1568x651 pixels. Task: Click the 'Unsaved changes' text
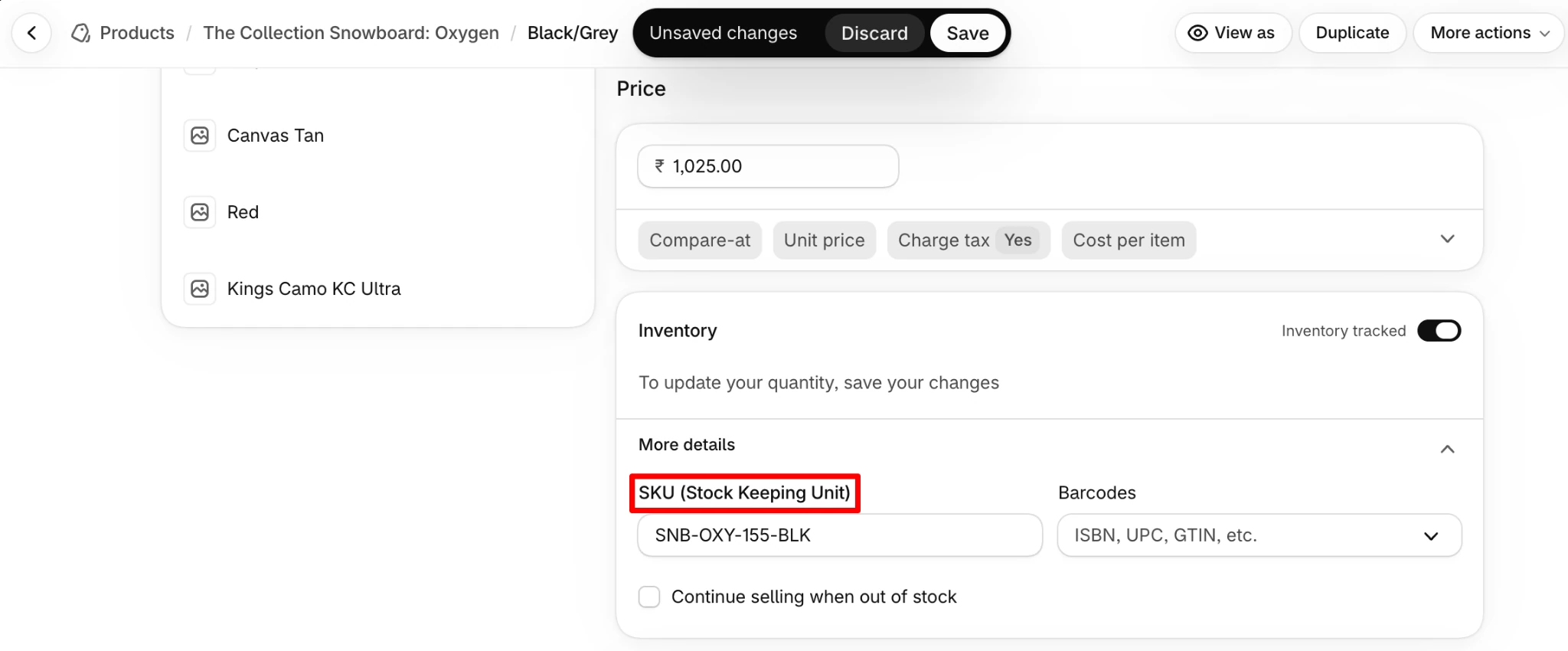pyautogui.click(x=724, y=33)
